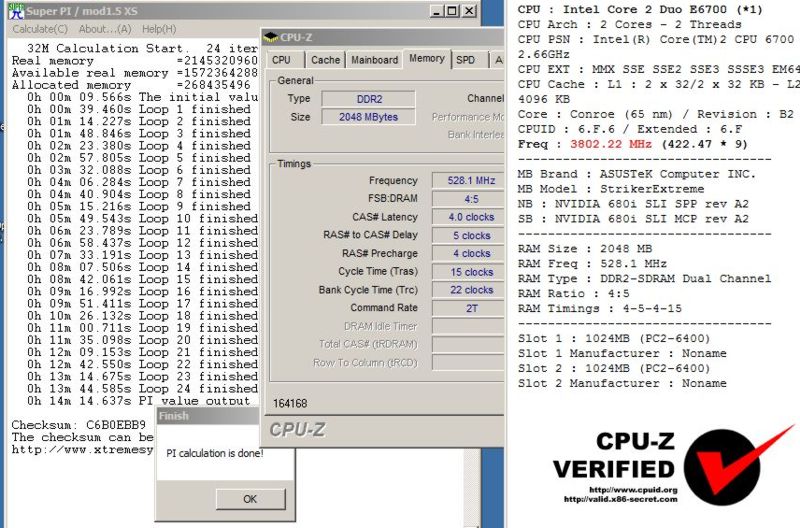Image resolution: width=800 pixels, height=528 pixels.
Task: Open the Calculate(C) menu
Action: coord(40,29)
